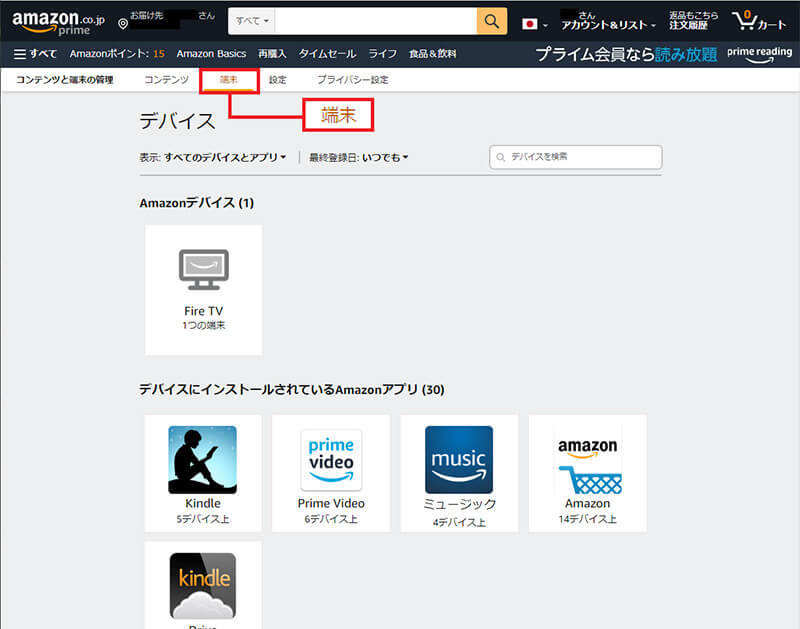Open the ミュージック music app tile

tap(459, 473)
